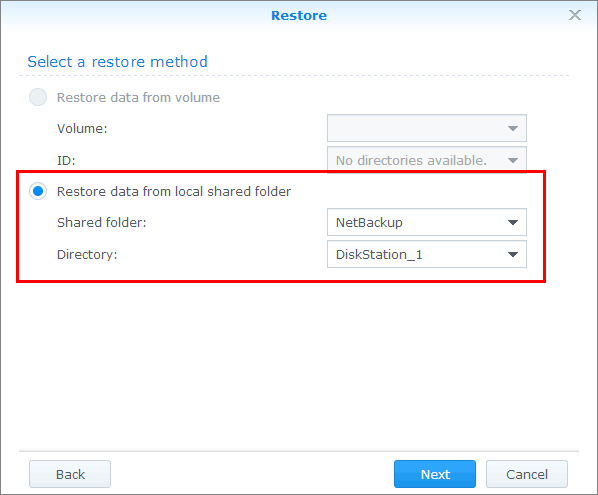Click the Shared folder field label
Viewport: 598px width, 495px height.
click(102, 222)
